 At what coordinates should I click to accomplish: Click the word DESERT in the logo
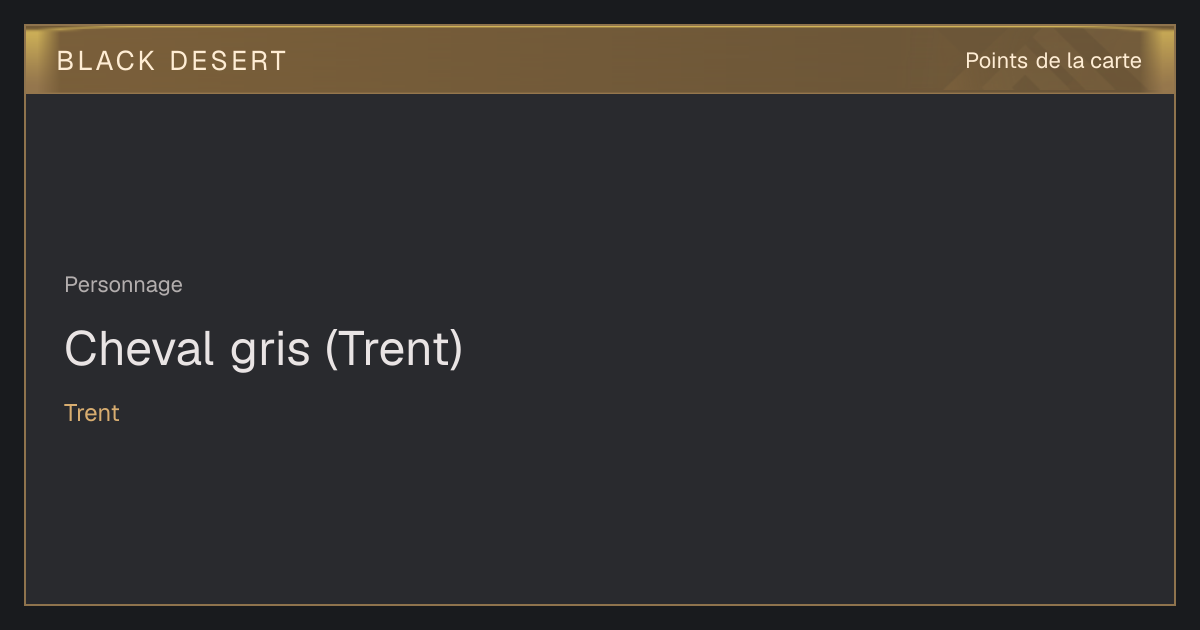click(x=228, y=61)
